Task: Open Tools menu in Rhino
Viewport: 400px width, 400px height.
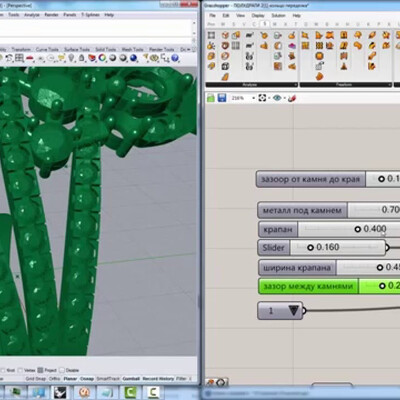Action: pos(14,15)
